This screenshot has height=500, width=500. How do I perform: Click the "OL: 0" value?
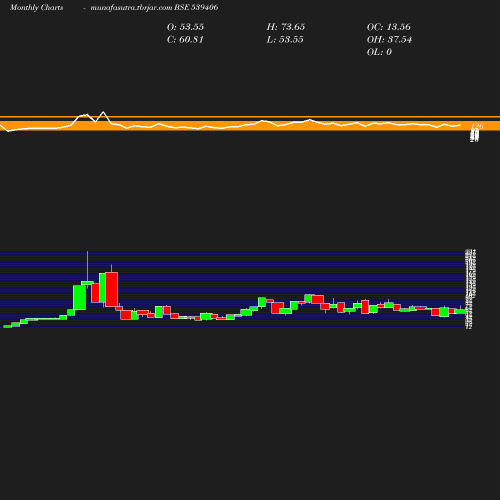[379, 52]
